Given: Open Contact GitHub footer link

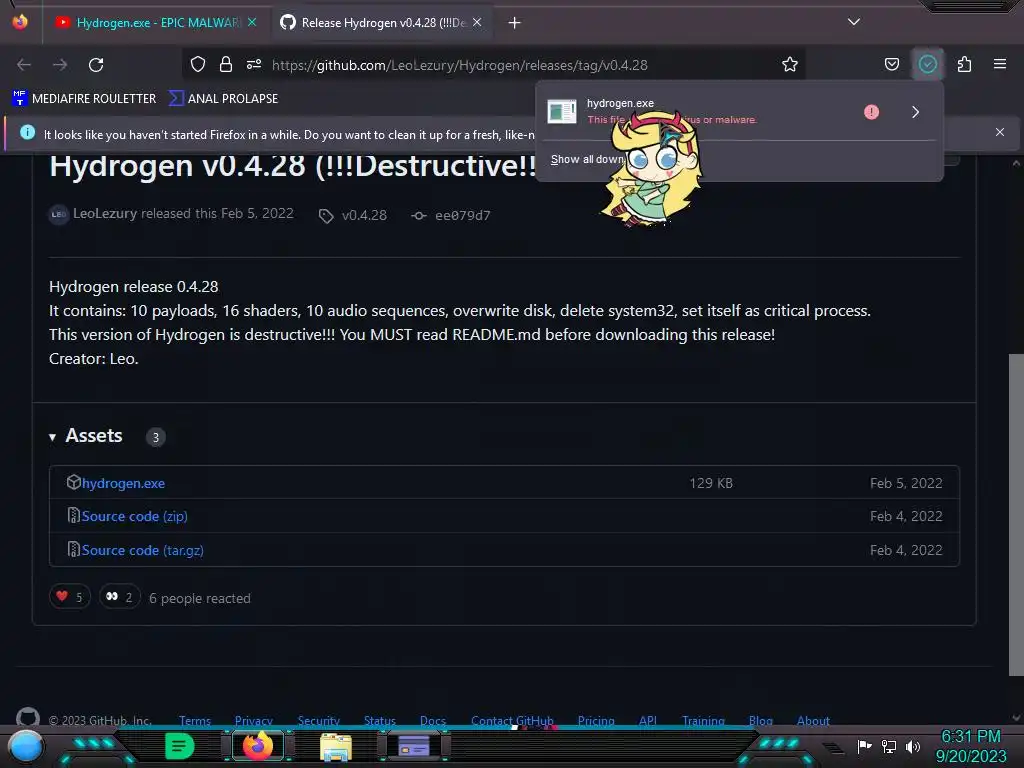Looking at the screenshot, I should 512,721.
